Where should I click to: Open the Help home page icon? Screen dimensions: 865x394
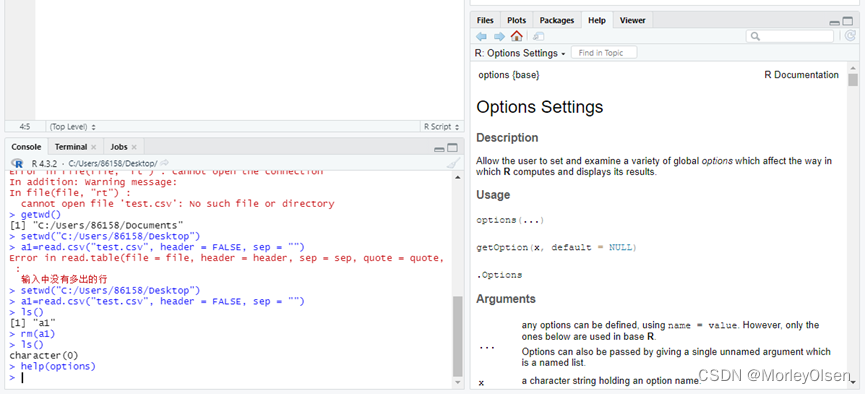516,36
